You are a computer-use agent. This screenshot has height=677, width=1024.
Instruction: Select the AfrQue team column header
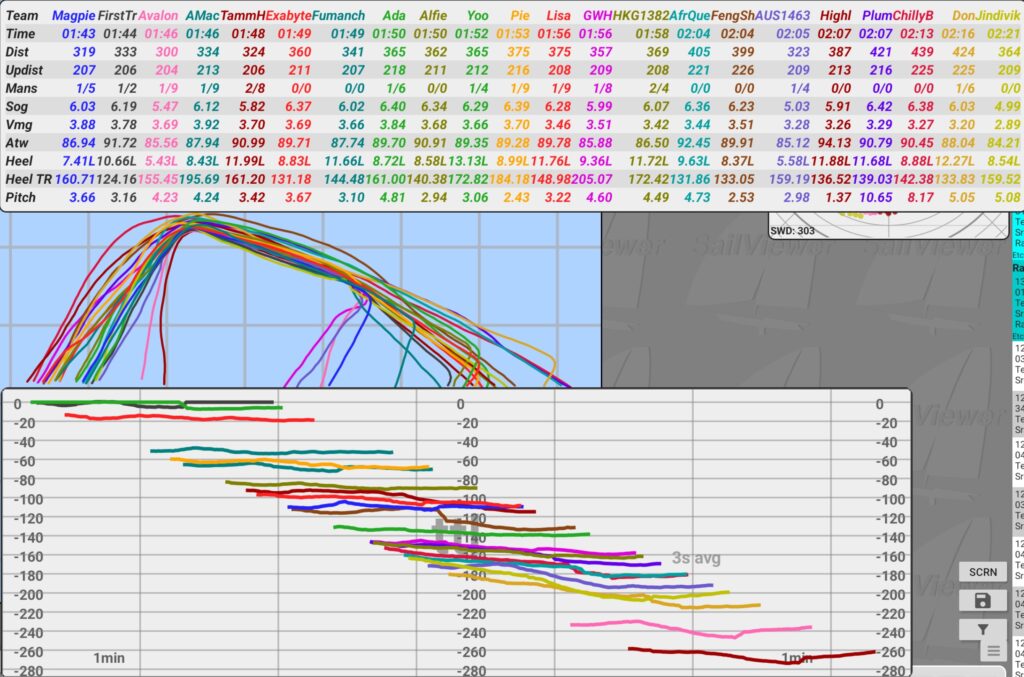pos(690,16)
